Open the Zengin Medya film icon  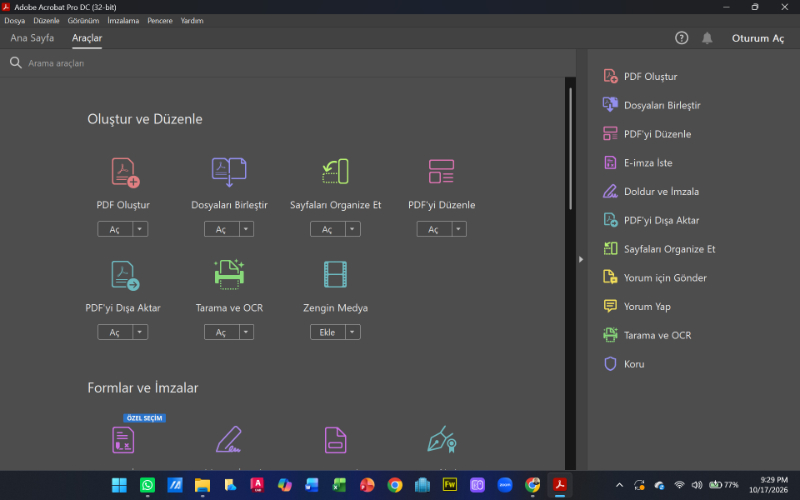(x=335, y=274)
